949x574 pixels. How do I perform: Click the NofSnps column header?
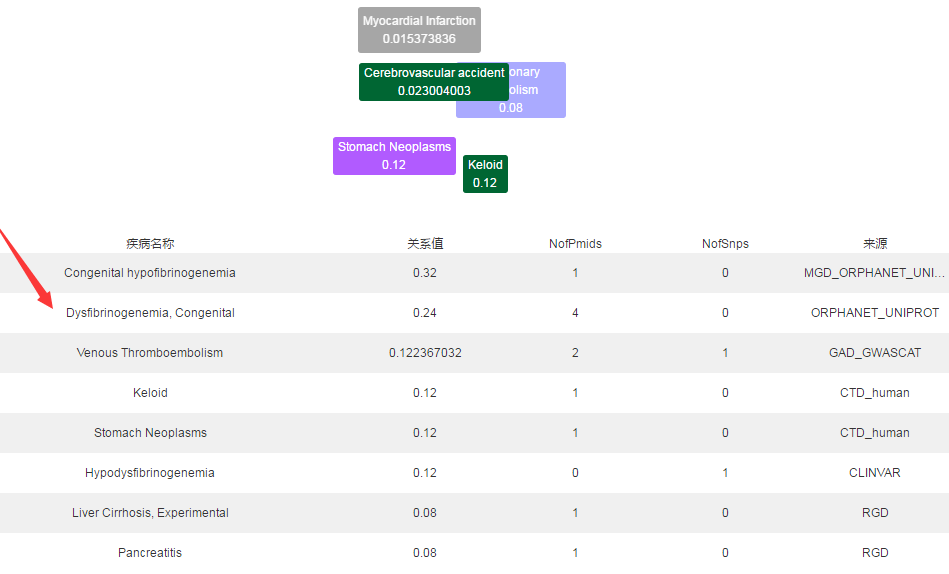pyautogui.click(x=725, y=243)
